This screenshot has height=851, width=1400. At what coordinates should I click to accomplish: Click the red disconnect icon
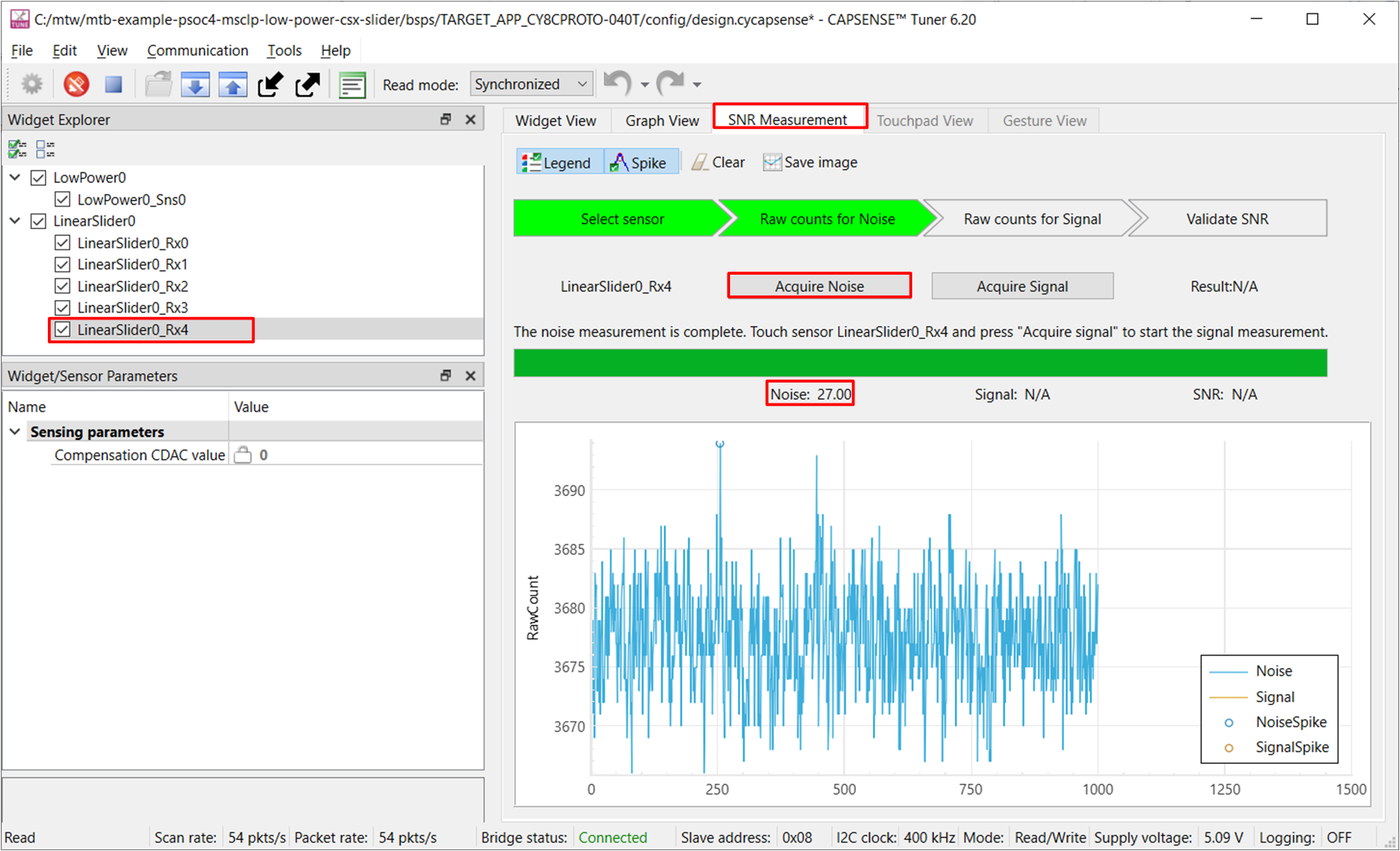[76, 84]
